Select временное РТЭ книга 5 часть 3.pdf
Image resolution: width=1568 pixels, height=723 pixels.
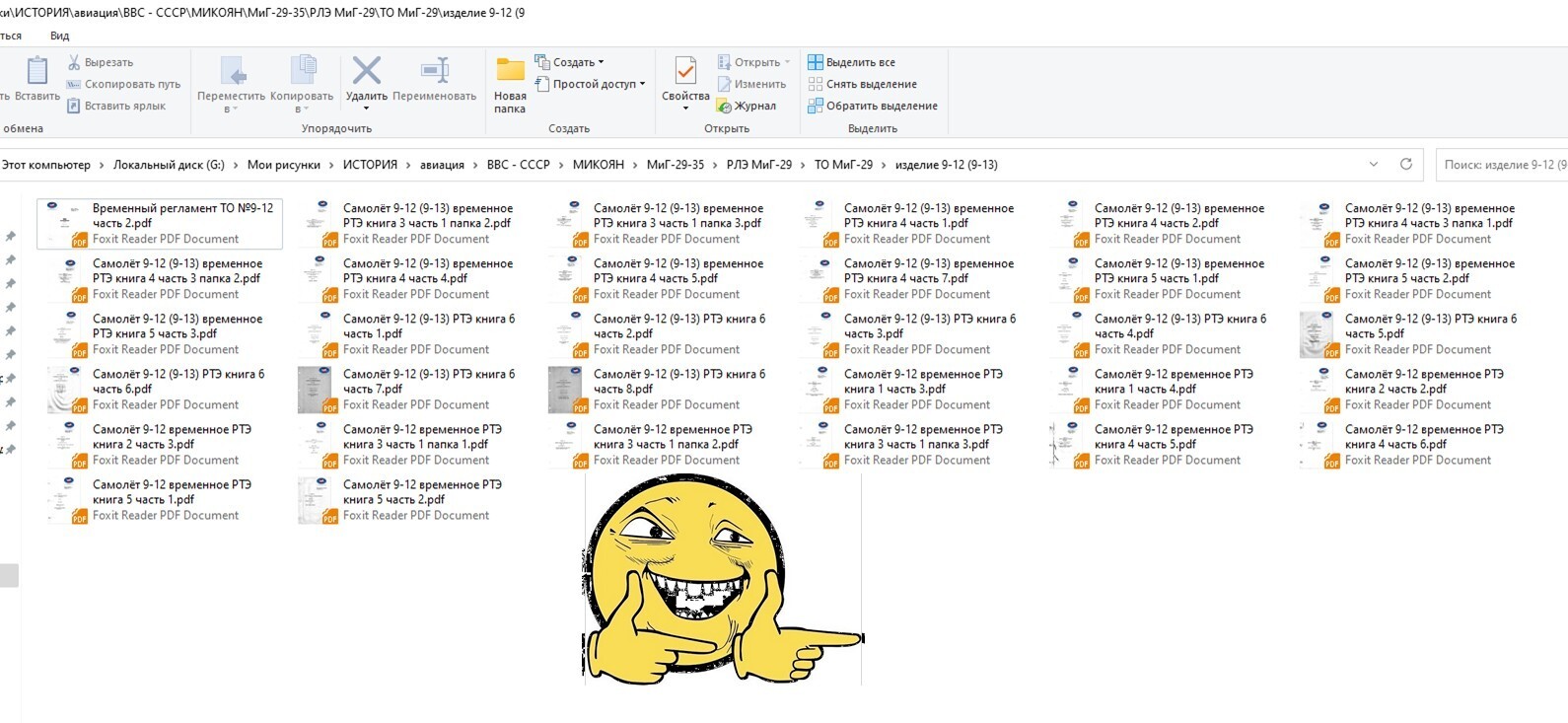pyautogui.click(x=161, y=334)
